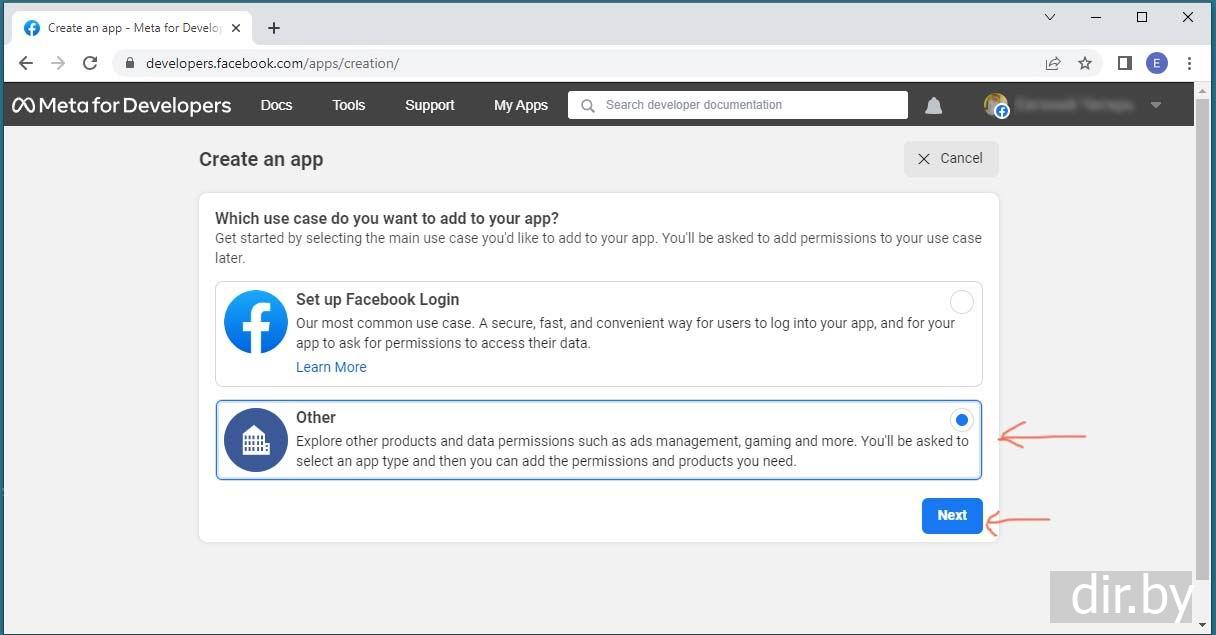Open the tab search chevron

1050,17
